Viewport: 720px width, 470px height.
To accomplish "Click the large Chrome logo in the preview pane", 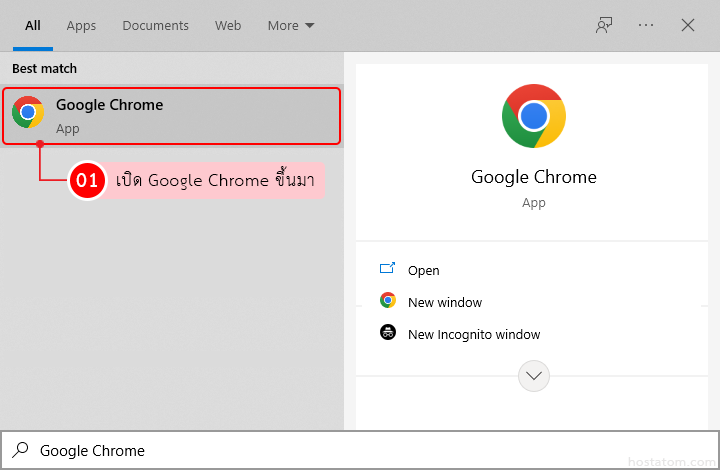I will click(x=533, y=116).
